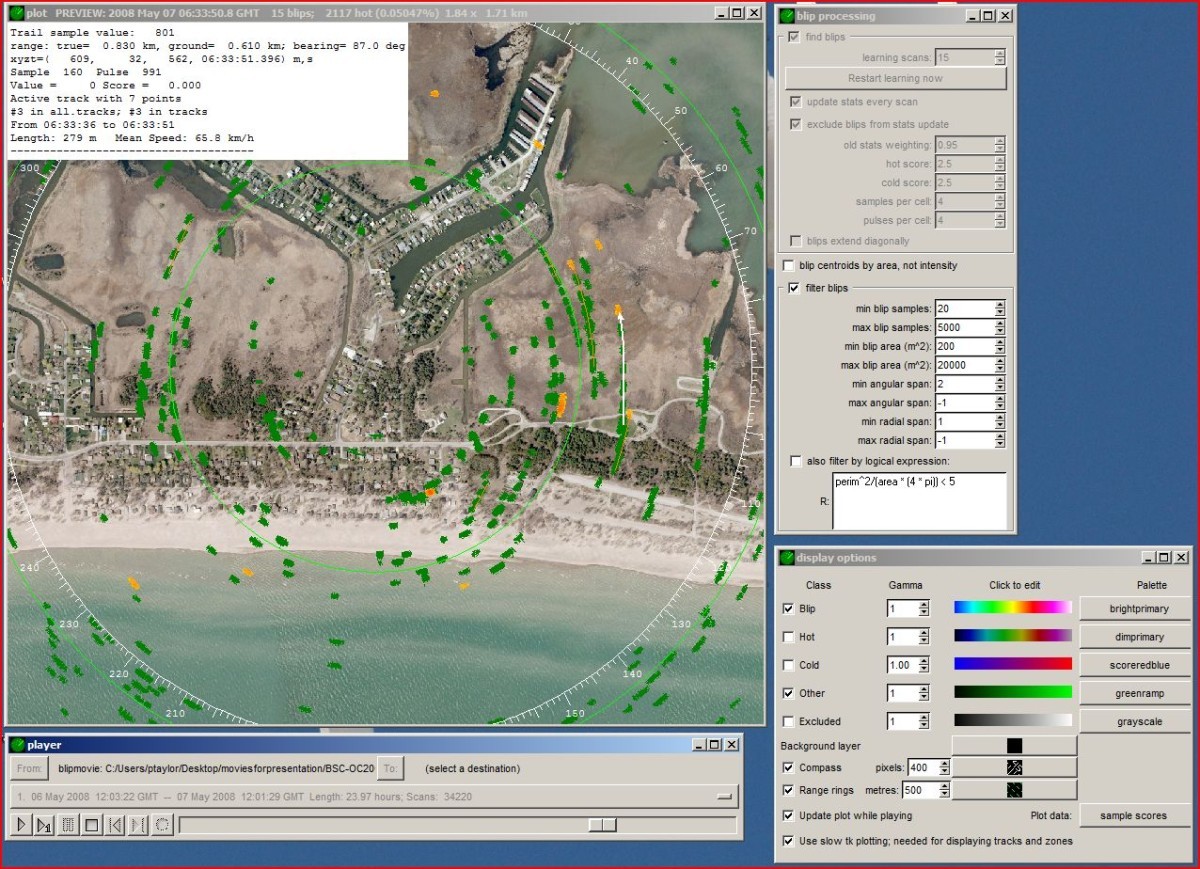This screenshot has width=1200, height=869.
Task: Enable the Hot class checkbox
Action: coord(789,637)
